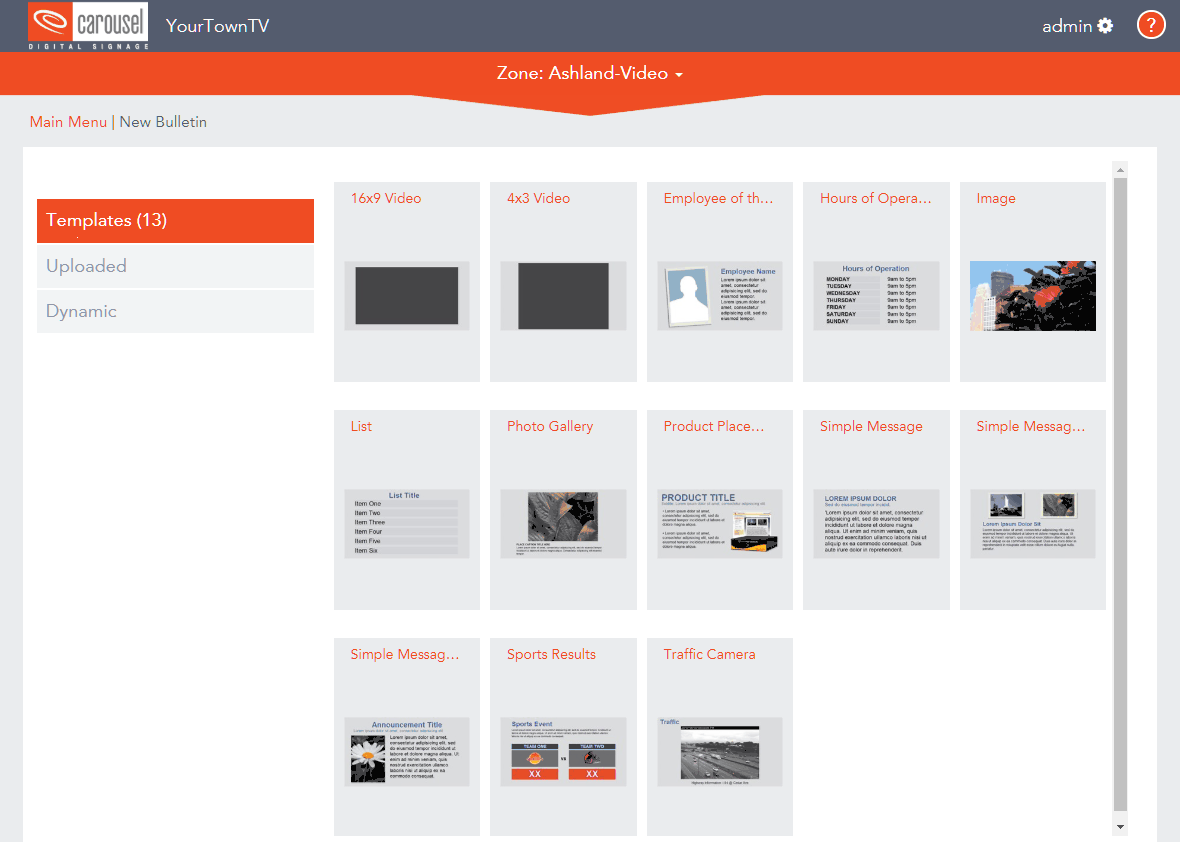Click the scrollbar down arrow
This screenshot has height=842, width=1200.
pos(1120,827)
